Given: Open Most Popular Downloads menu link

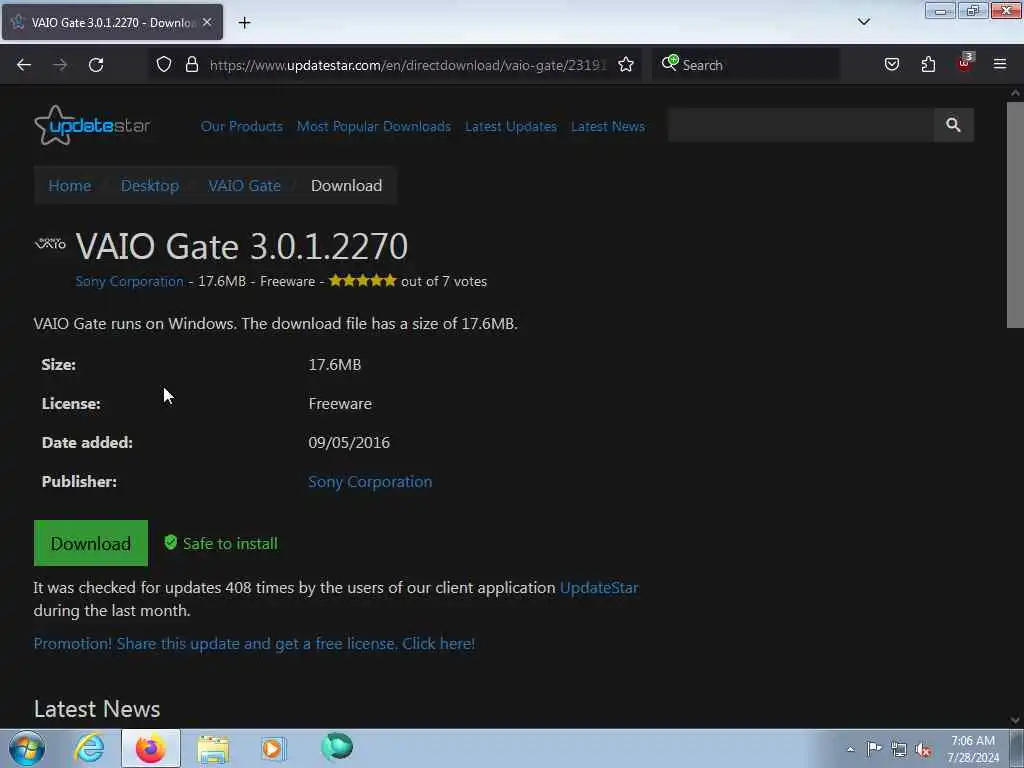Looking at the screenshot, I should click(374, 127).
